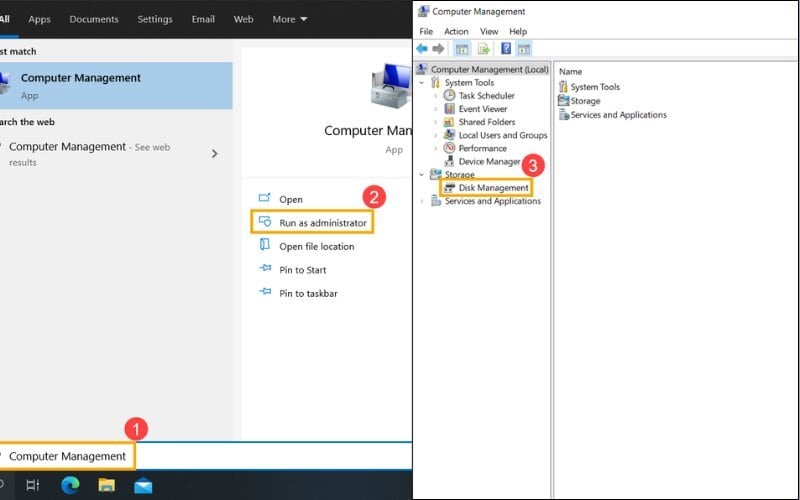Click the Device Manager label in tree
Image resolution: width=800 pixels, height=500 pixels.
(489, 161)
